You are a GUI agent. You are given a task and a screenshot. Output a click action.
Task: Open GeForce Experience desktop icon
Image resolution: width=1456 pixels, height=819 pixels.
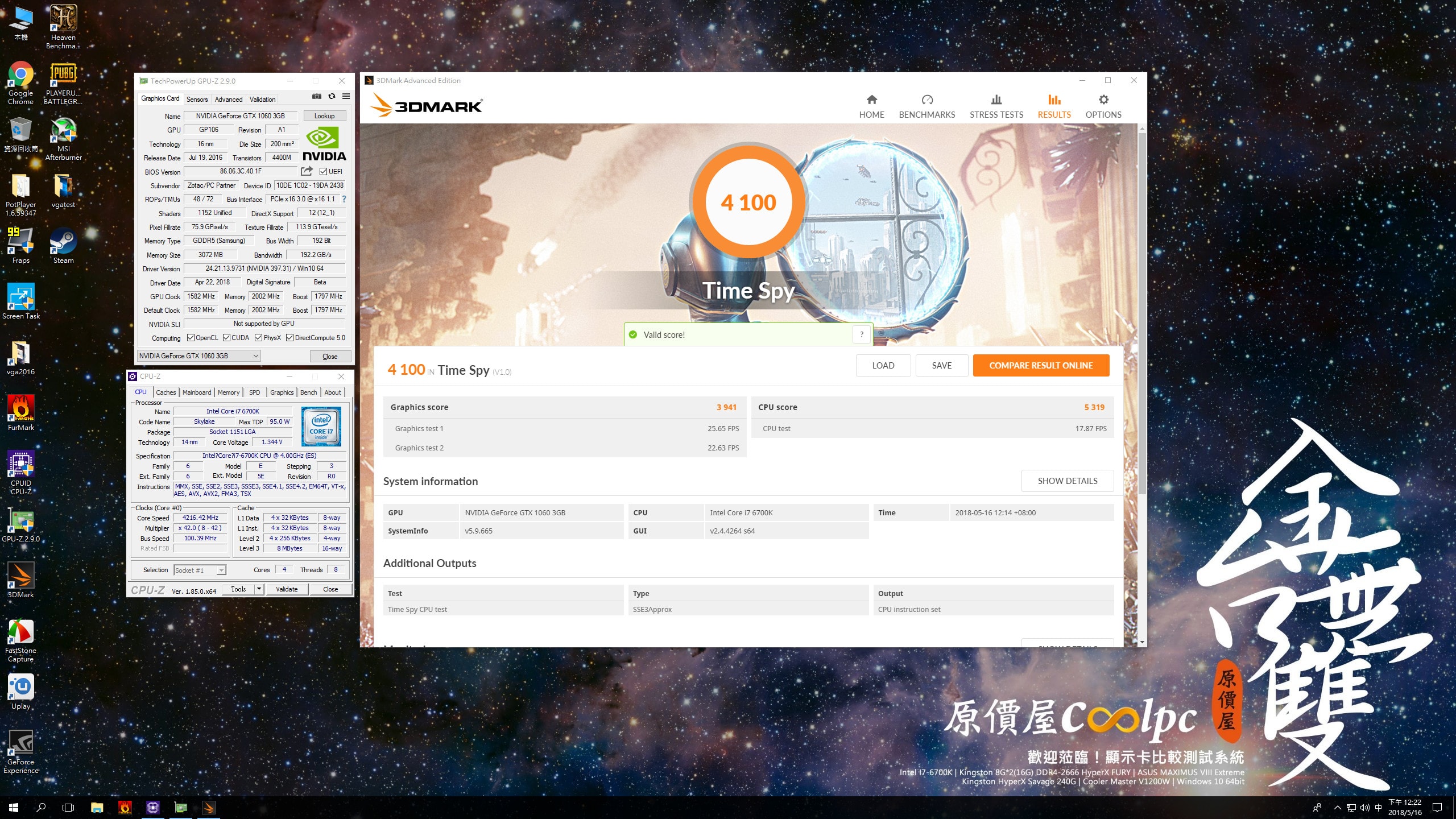(x=21, y=752)
